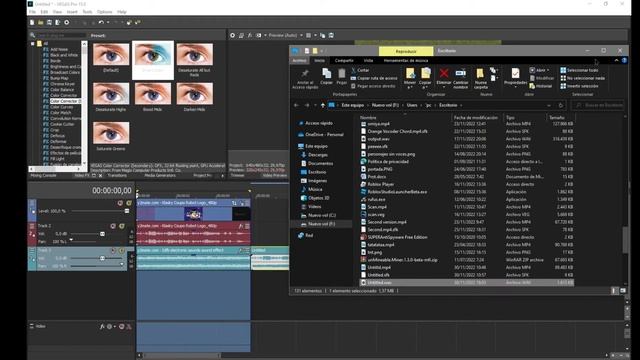The height and width of the screenshot is (360, 640).
Task: Click the Track 2 volume slider handle
Action: 102,234
